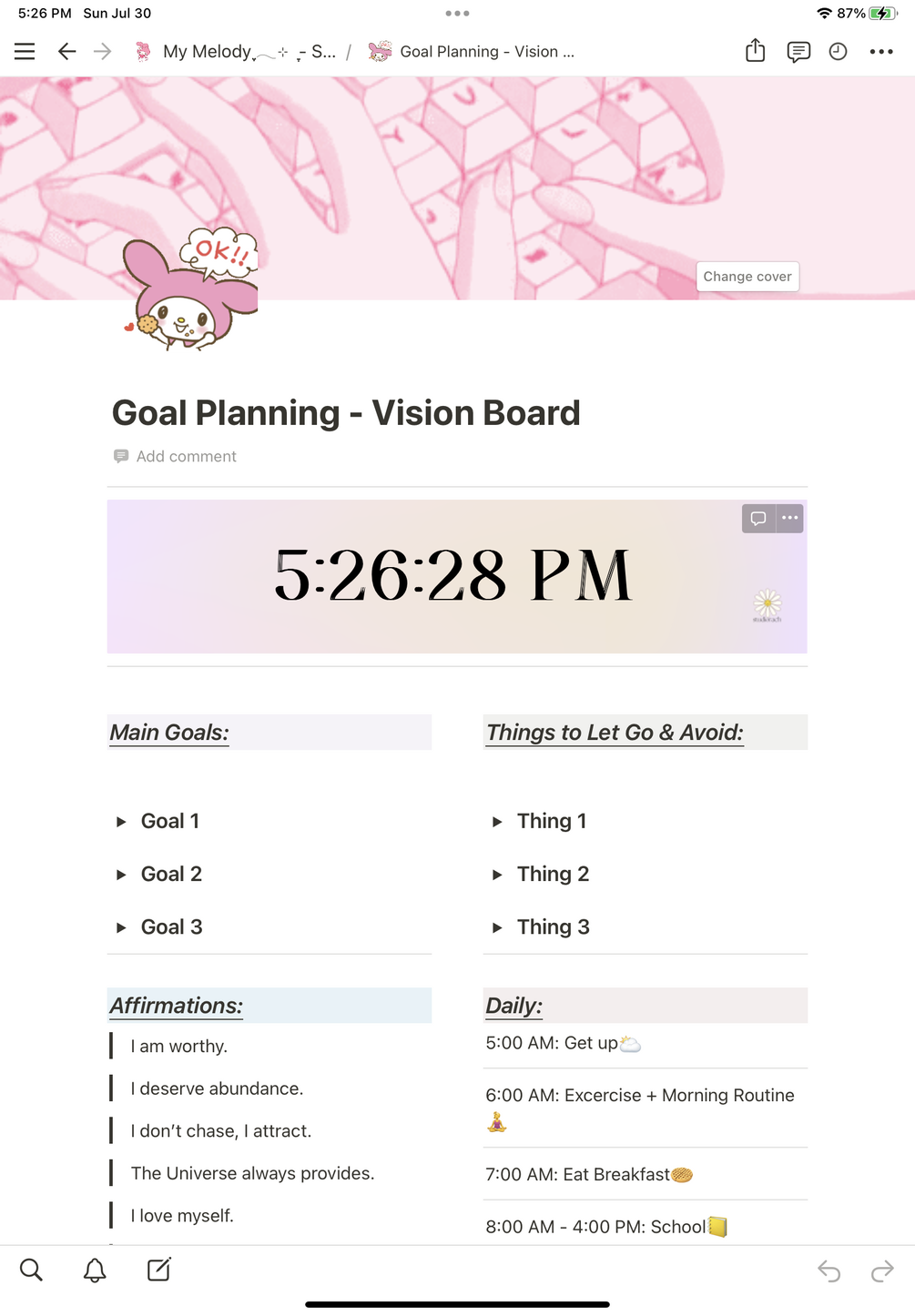Expand the Thing 2 toggle

click(497, 875)
